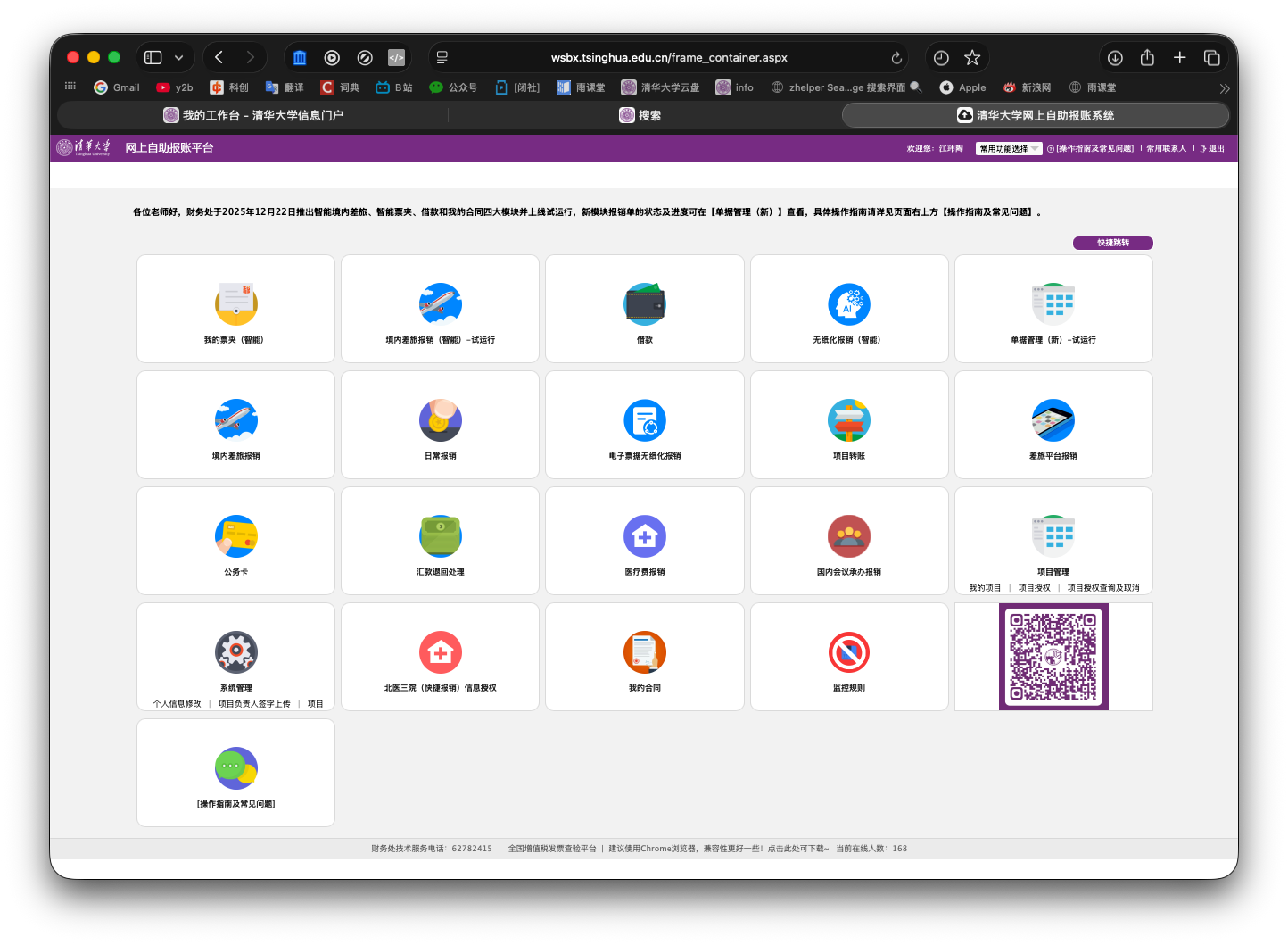Click the [操作指南及常见问题] header link
Image resolution: width=1288 pixels, height=945 pixels.
coord(1094,149)
